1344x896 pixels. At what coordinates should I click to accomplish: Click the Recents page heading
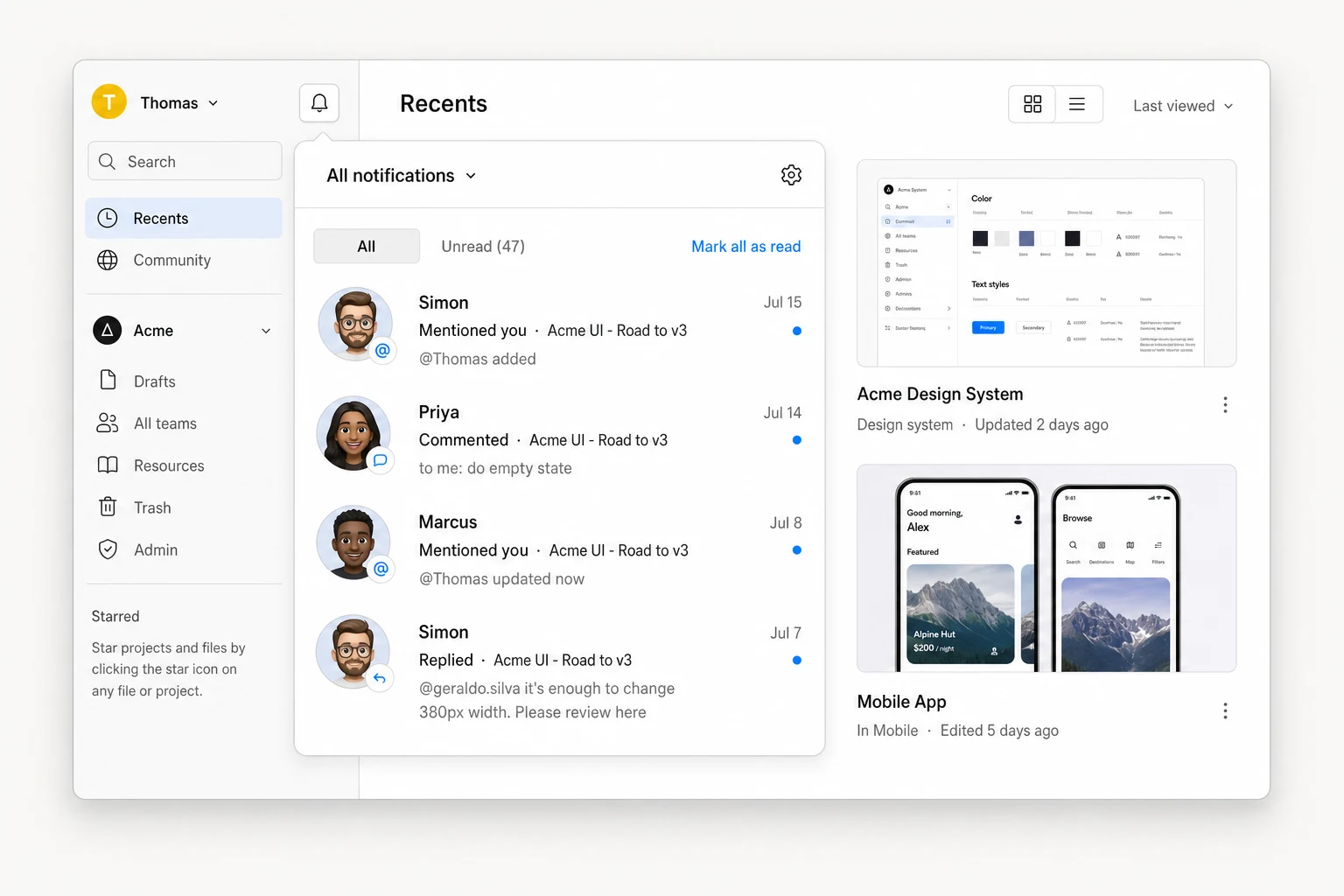(444, 104)
